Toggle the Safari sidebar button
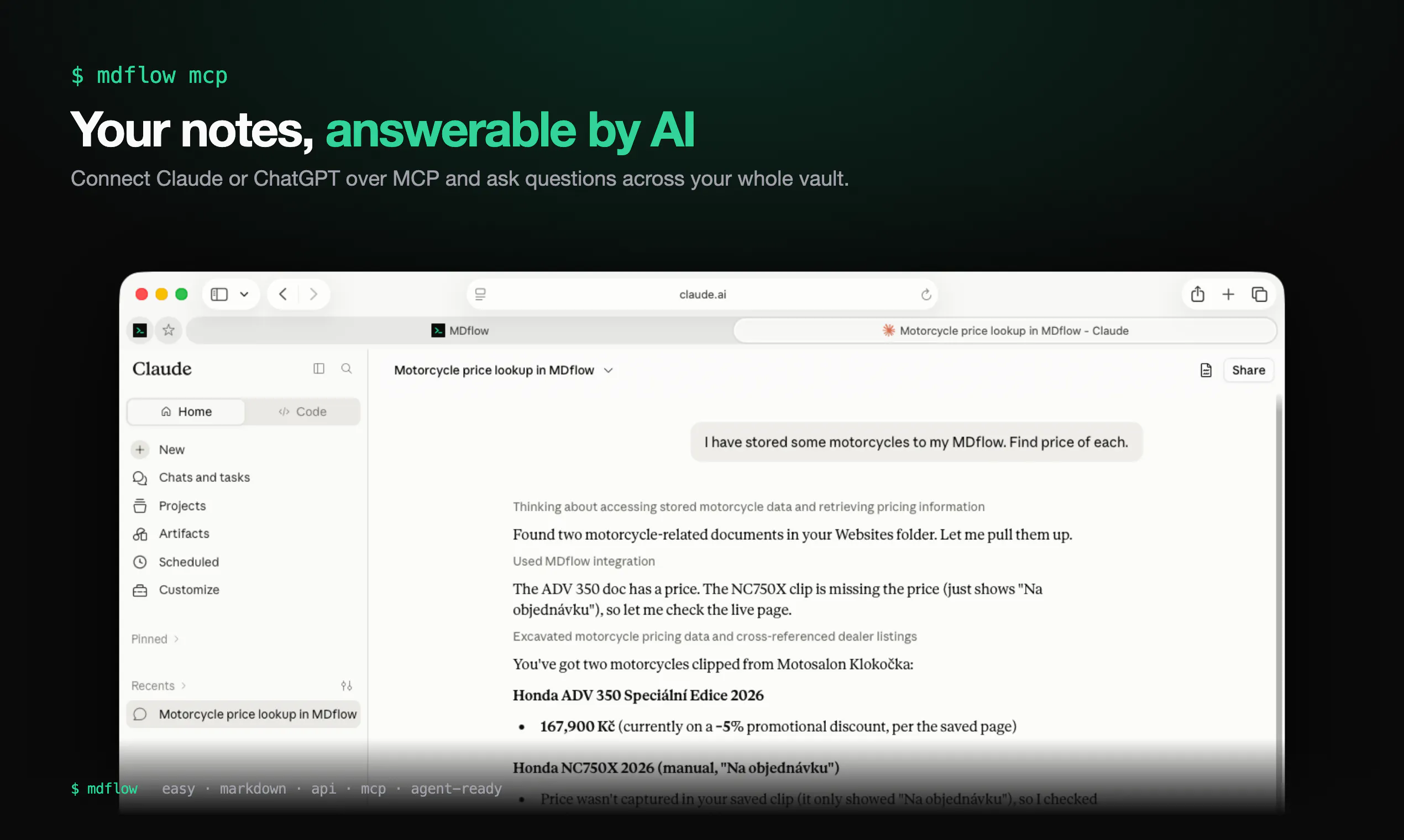This screenshot has height=840, width=1404. [x=219, y=295]
